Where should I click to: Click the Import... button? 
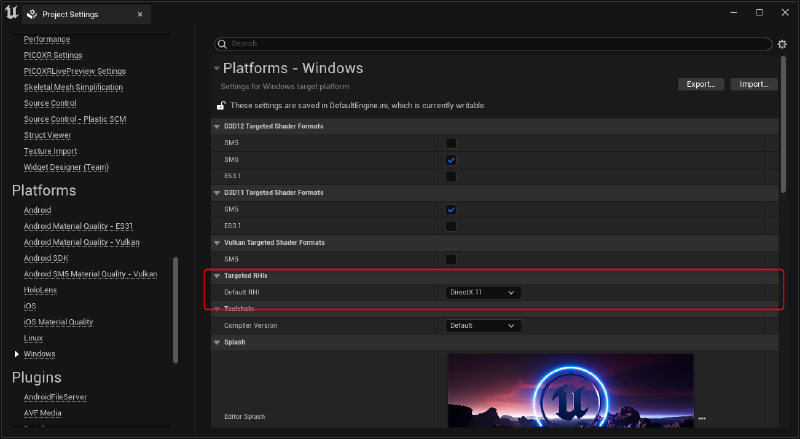[754, 84]
